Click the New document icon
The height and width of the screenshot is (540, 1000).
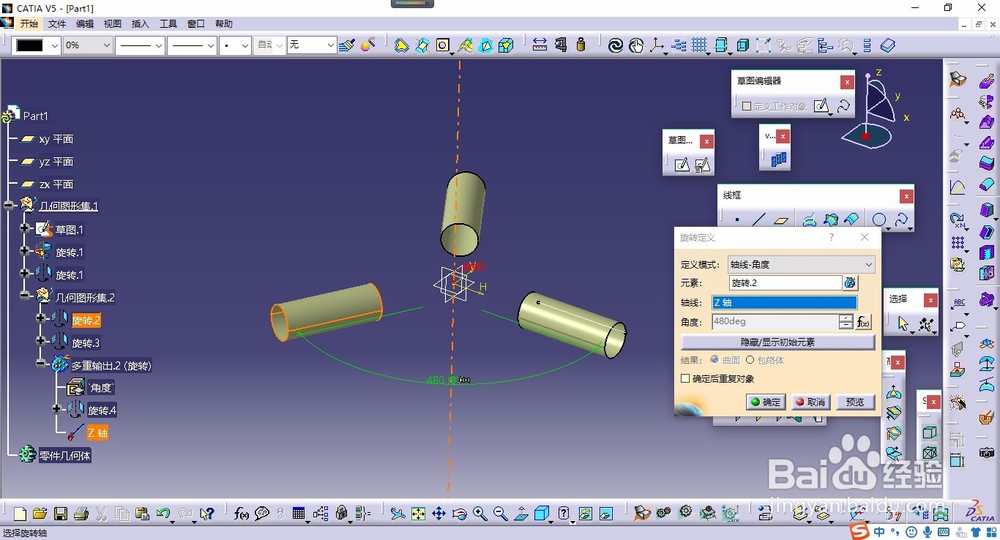(20, 513)
